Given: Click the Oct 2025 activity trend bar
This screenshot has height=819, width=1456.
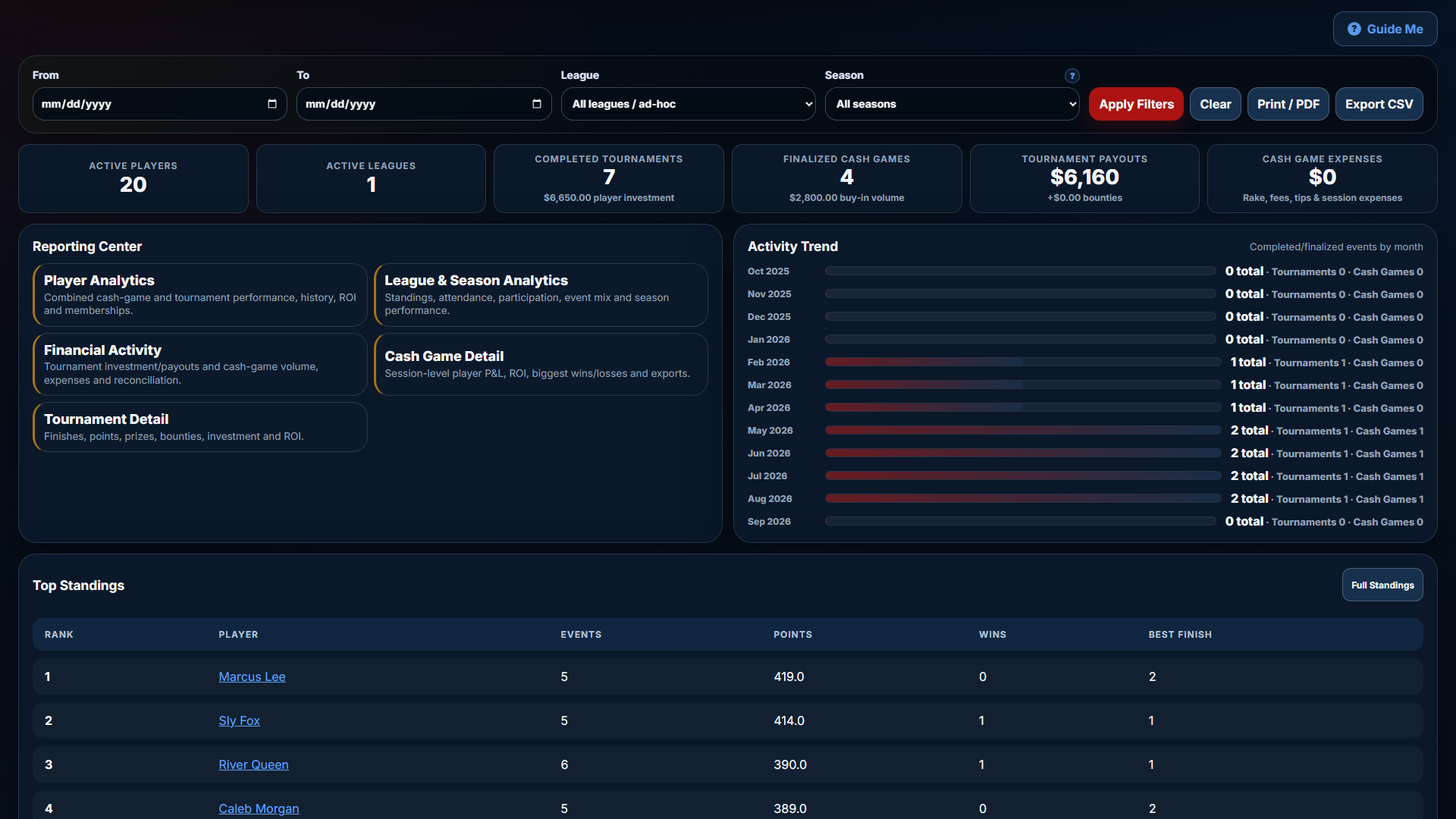Looking at the screenshot, I should (x=1021, y=271).
